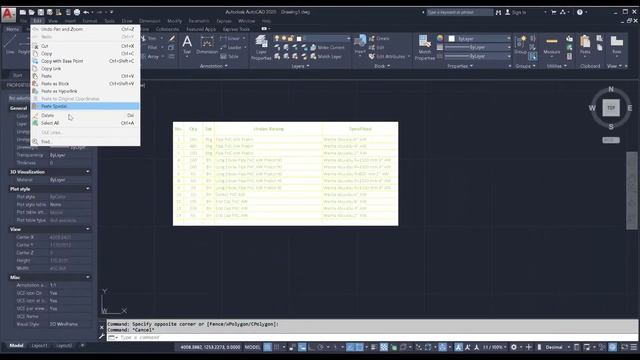Expand the Layers panel flyout
This screenshot has width=640, height=360.
[x=300, y=66]
